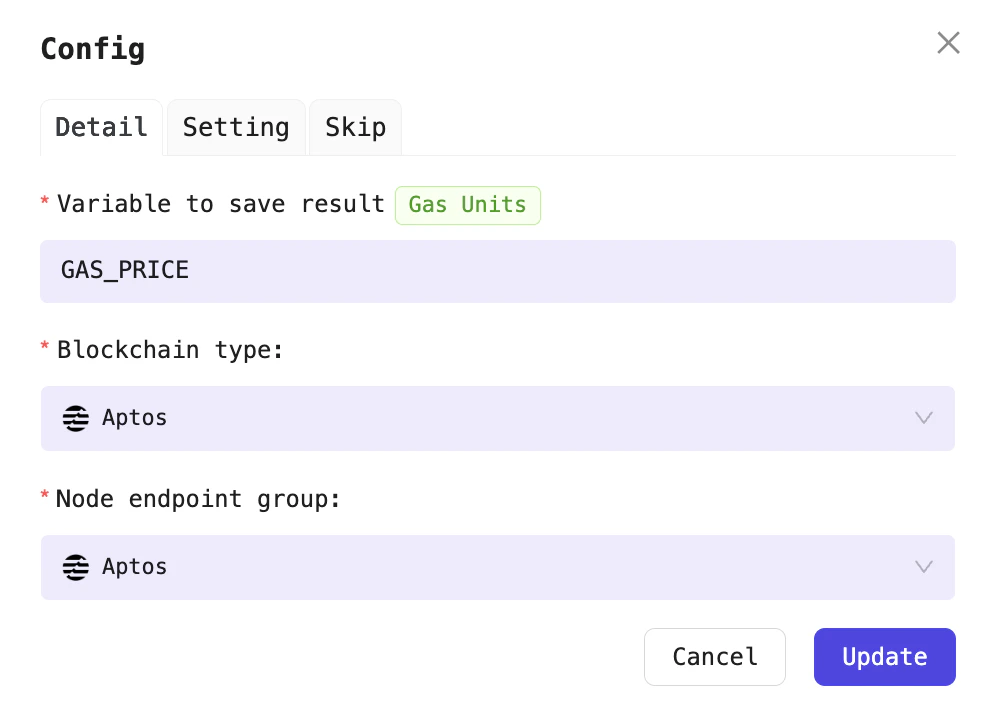Click the "Variable to save result" label

click(x=220, y=204)
